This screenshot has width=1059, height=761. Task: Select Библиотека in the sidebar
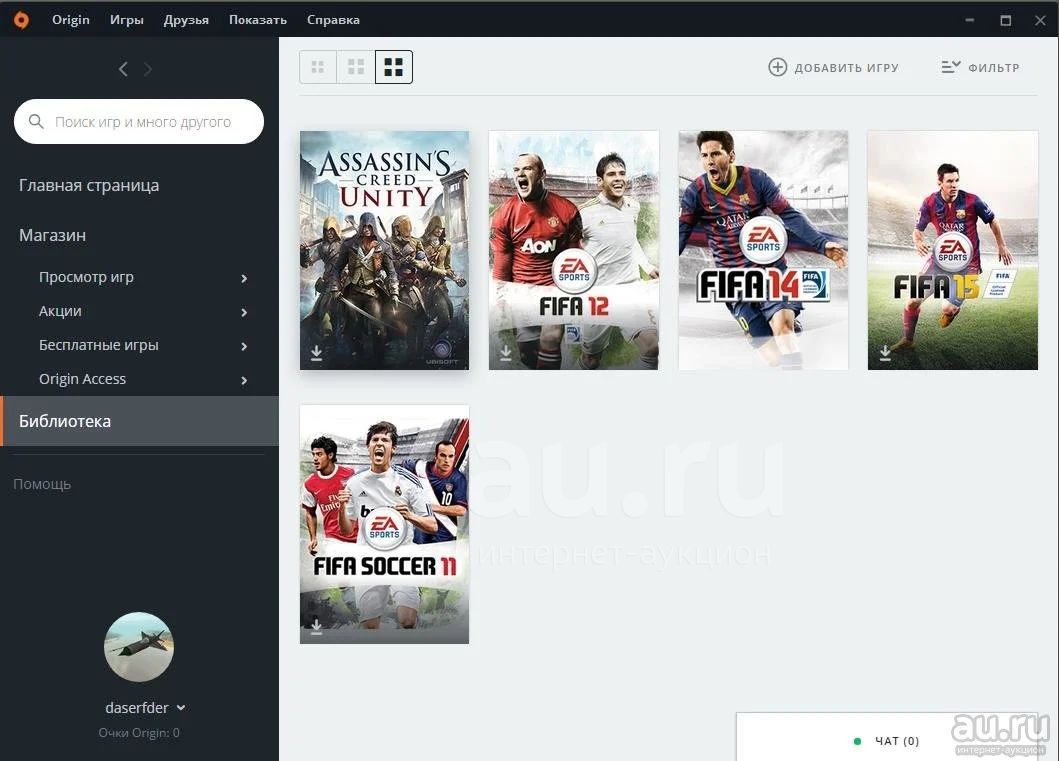(139, 421)
